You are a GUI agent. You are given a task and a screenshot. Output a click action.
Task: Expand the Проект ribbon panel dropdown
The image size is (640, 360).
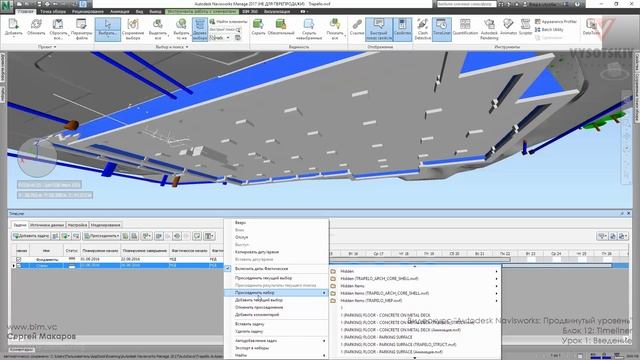coord(47,47)
